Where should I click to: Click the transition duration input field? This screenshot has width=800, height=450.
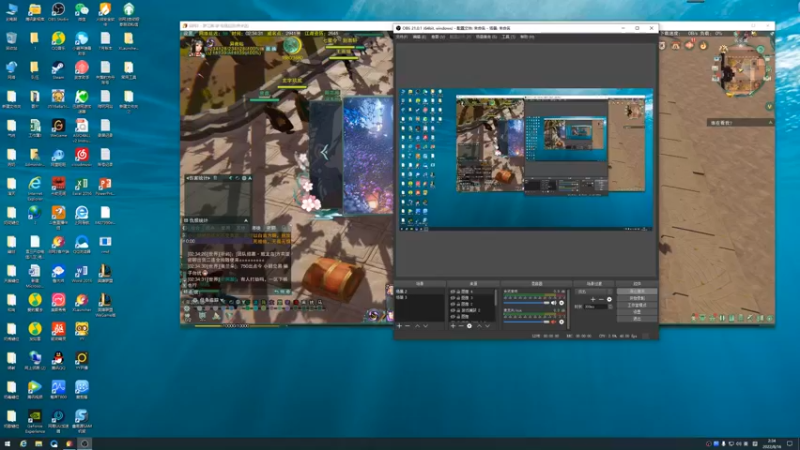click(x=596, y=307)
